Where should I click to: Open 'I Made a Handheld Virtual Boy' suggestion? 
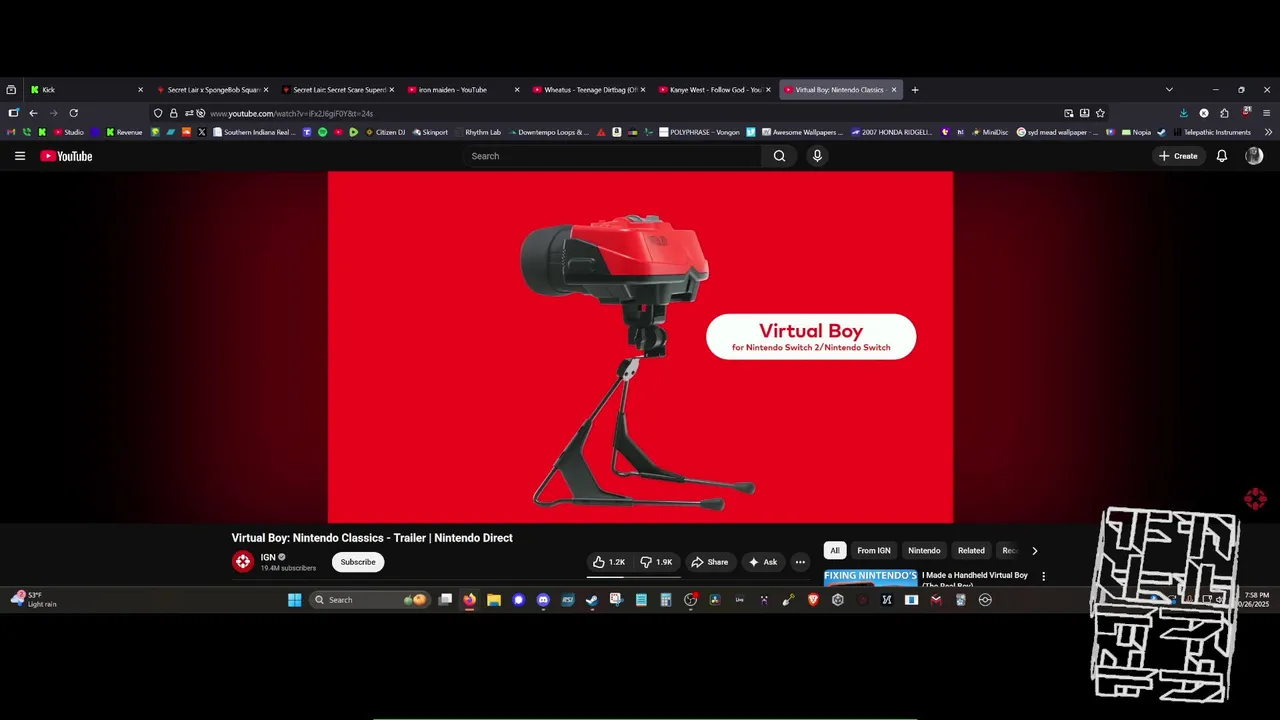[x=975, y=576]
